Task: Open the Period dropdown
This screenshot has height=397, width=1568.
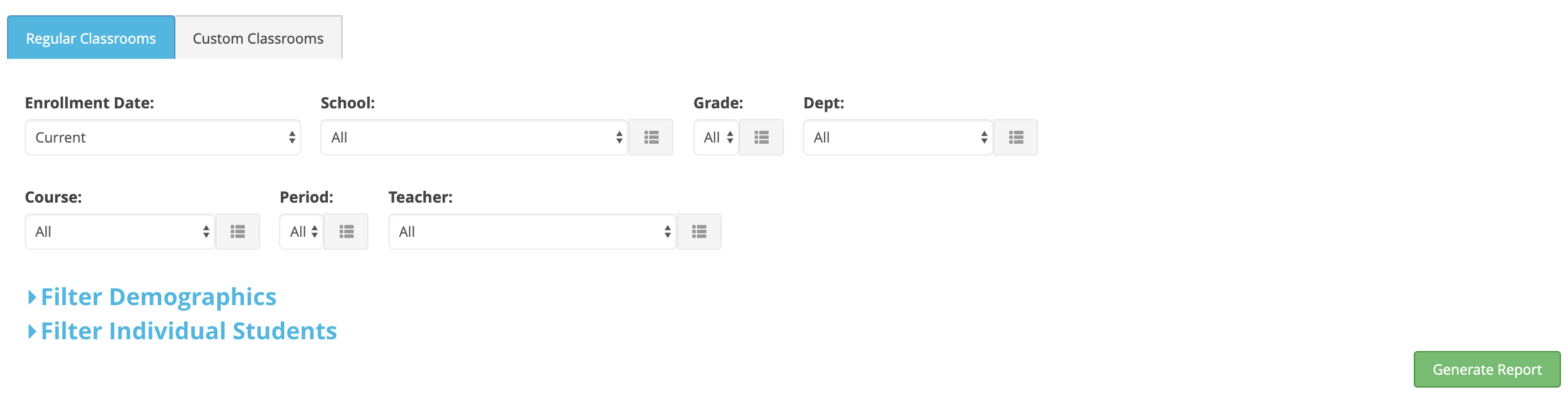Action: pos(301,232)
